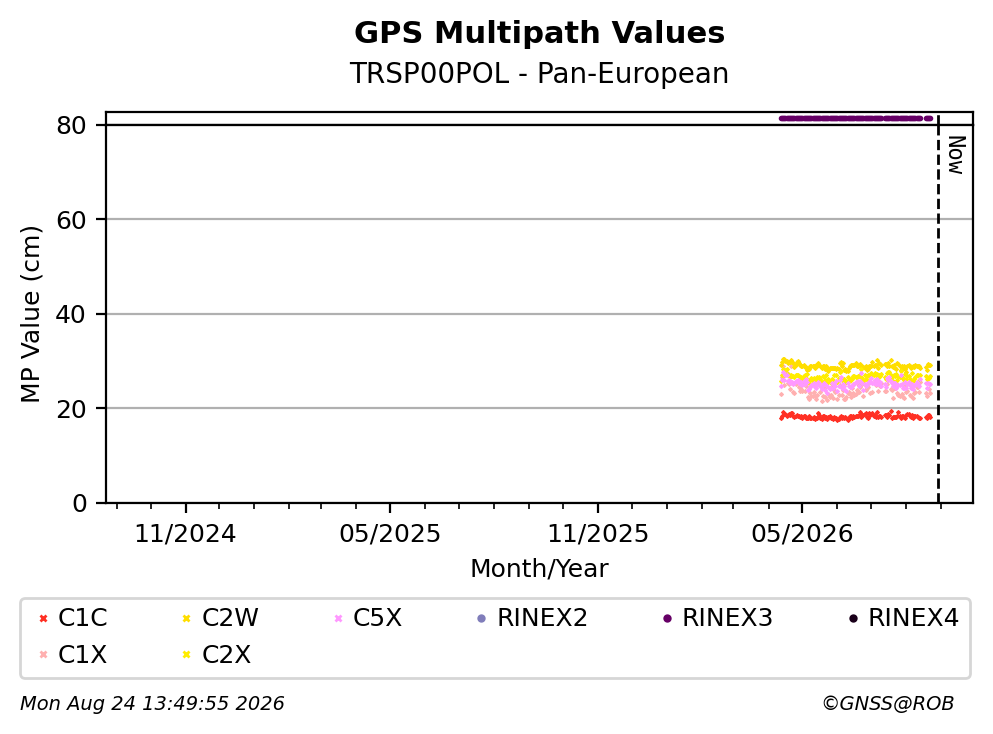Click the red C1C data series

(856, 416)
